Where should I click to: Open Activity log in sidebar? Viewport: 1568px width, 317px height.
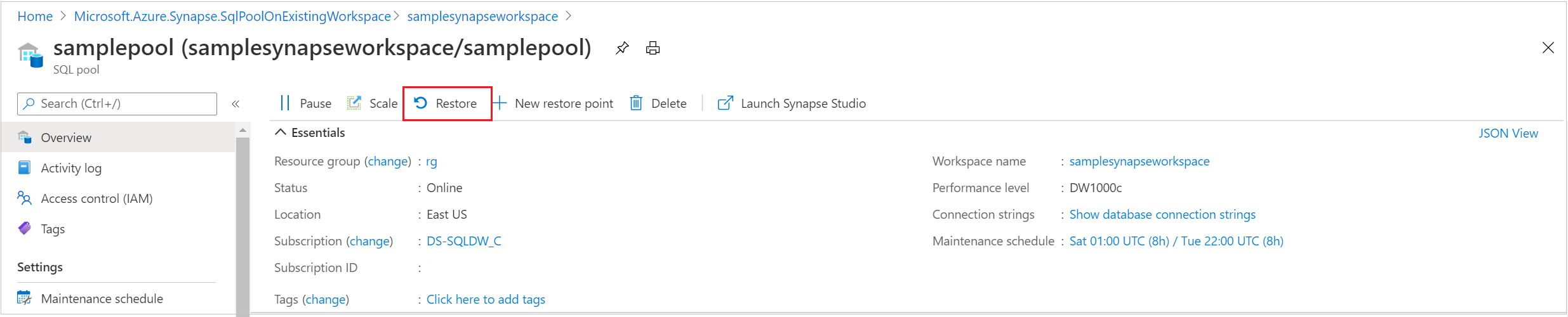[x=71, y=168]
